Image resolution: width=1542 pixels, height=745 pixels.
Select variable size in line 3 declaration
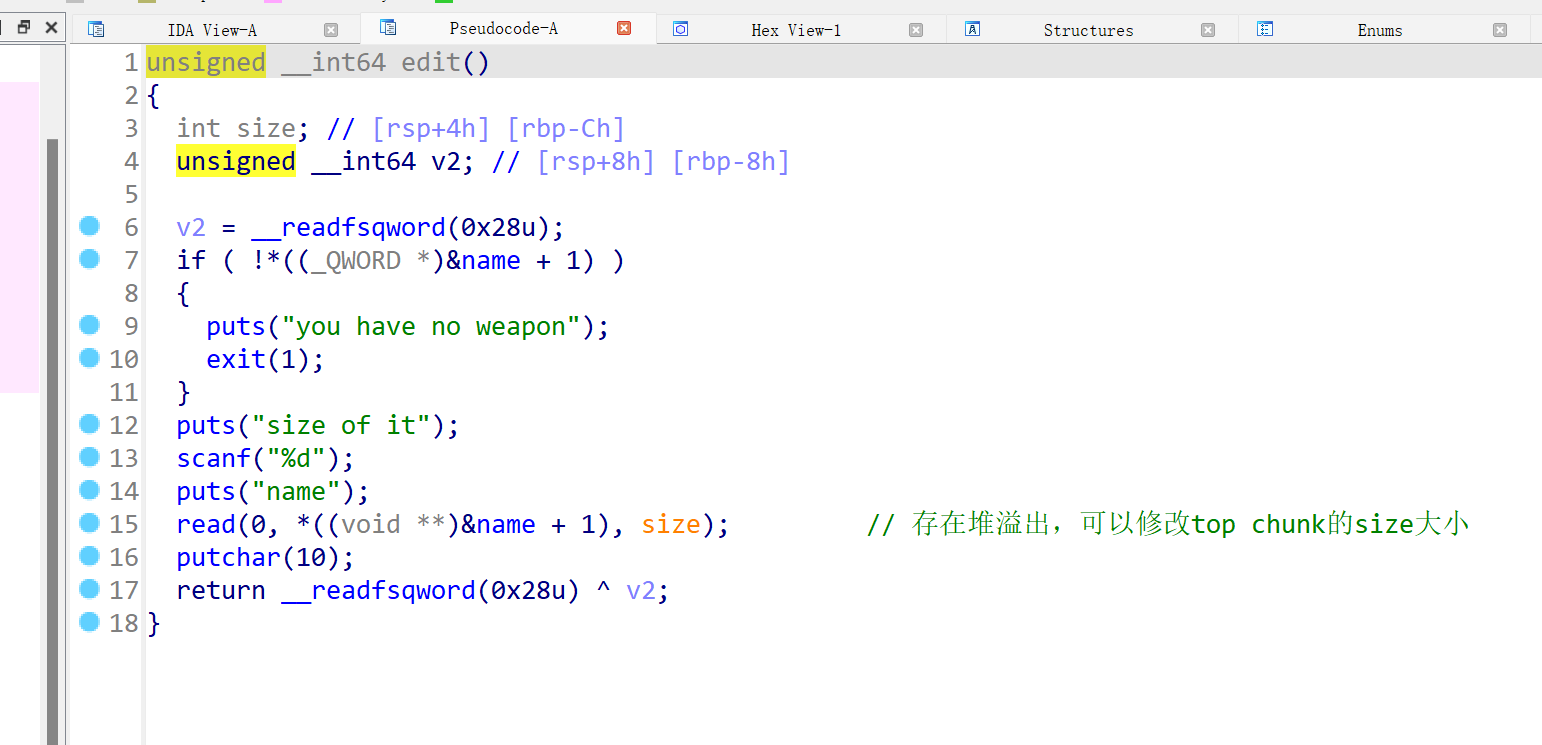pos(265,129)
